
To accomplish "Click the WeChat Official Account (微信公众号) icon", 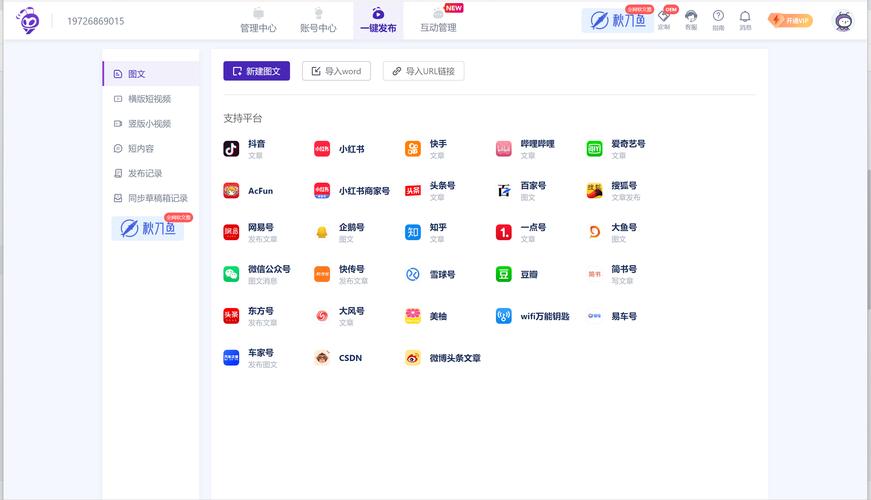I will pyautogui.click(x=231, y=274).
